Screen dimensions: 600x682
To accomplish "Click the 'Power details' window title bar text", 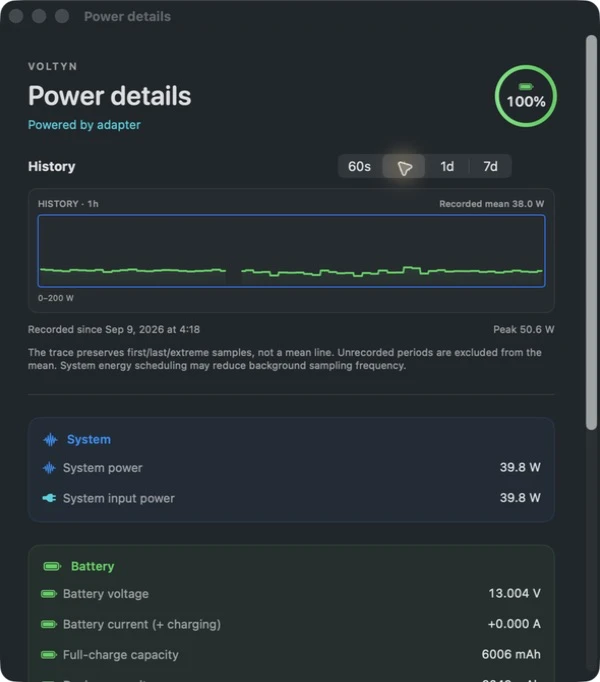I will pos(127,17).
